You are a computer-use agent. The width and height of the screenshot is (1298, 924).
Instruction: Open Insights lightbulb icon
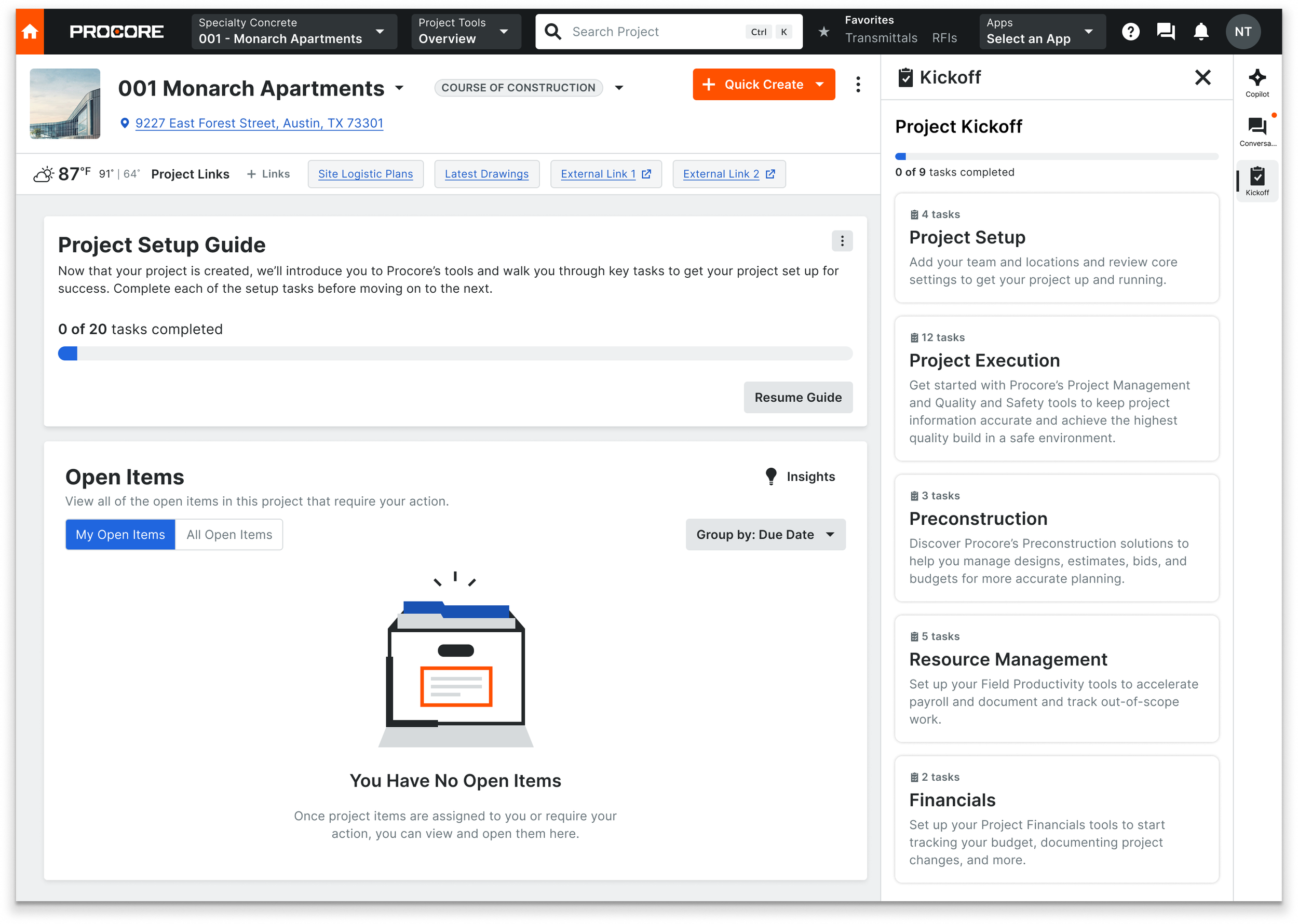(771, 476)
